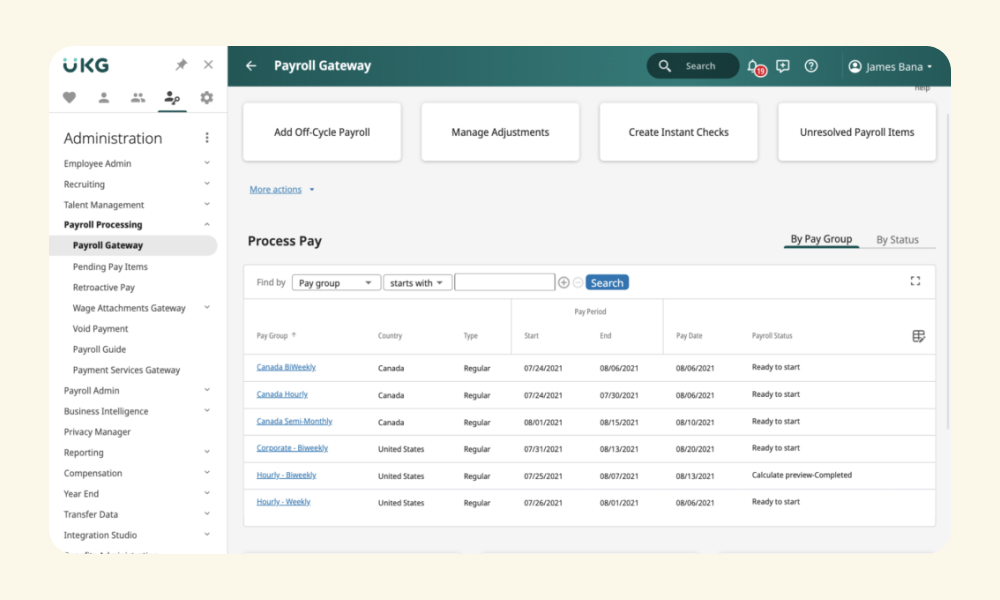Image resolution: width=1000 pixels, height=600 pixels.
Task: Open the settings gear icon tab
Action: pyautogui.click(x=207, y=98)
